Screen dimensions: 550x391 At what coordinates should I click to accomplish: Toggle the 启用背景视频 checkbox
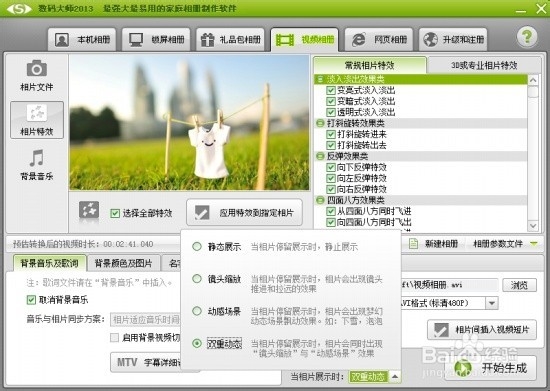coord(115,337)
